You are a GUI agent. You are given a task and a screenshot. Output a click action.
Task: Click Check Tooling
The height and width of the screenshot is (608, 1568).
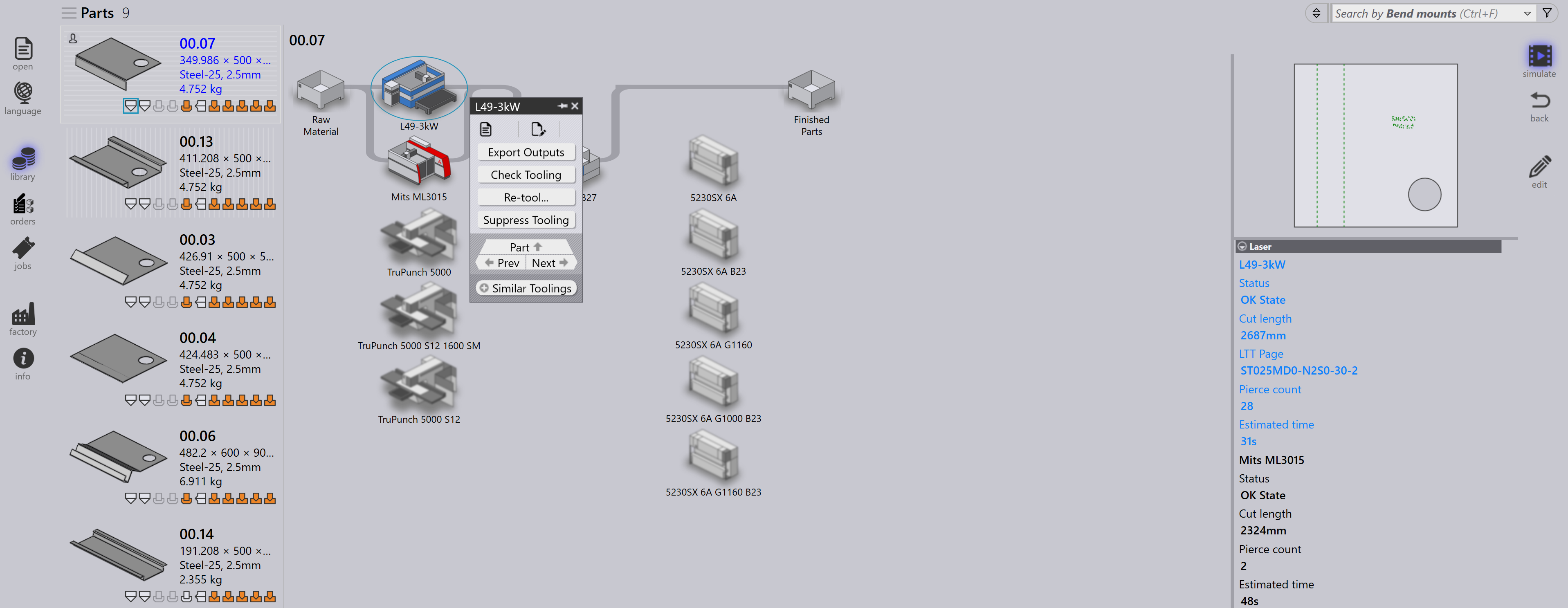coord(526,175)
